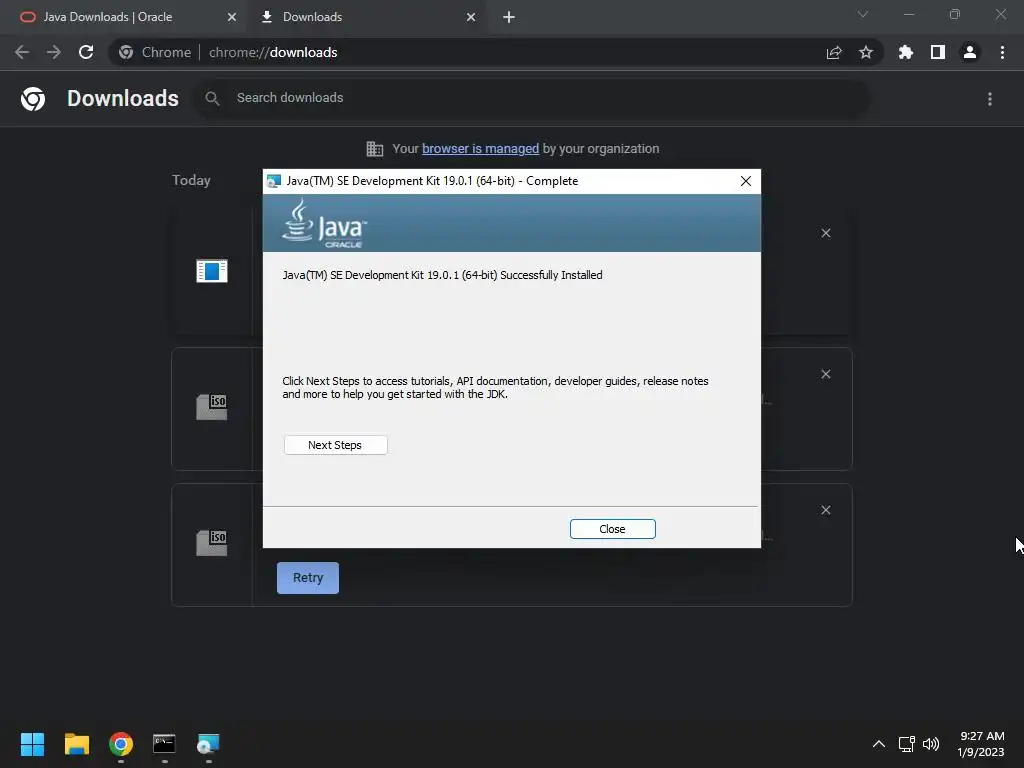The width and height of the screenshot is (1024, 768).
Task: Share this page using the share icon
Action: [x=834, y=52]
